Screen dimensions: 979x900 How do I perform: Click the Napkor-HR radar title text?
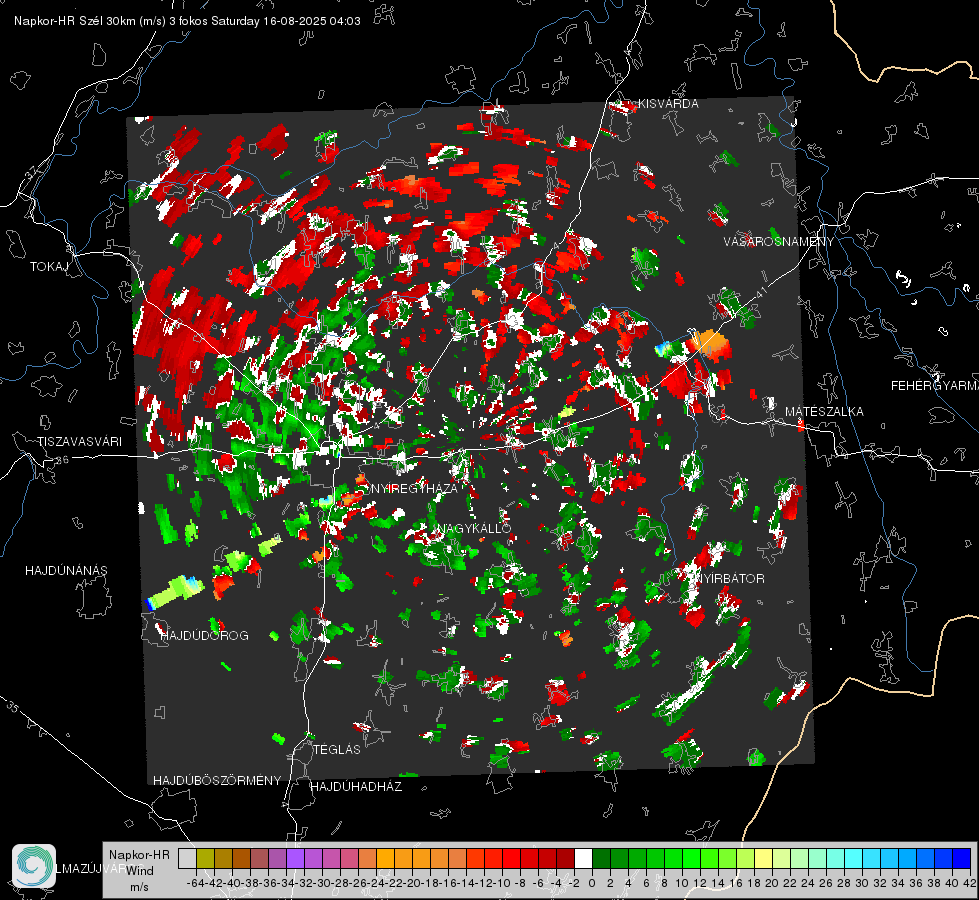[187, 21]
